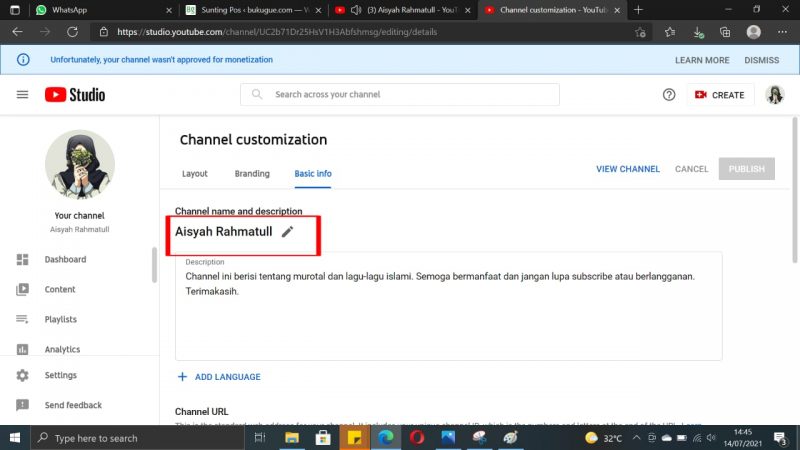This screenshot has height=450, width=800.
Task: Open the help question mark icon
Action: click(x=668, y=94)
